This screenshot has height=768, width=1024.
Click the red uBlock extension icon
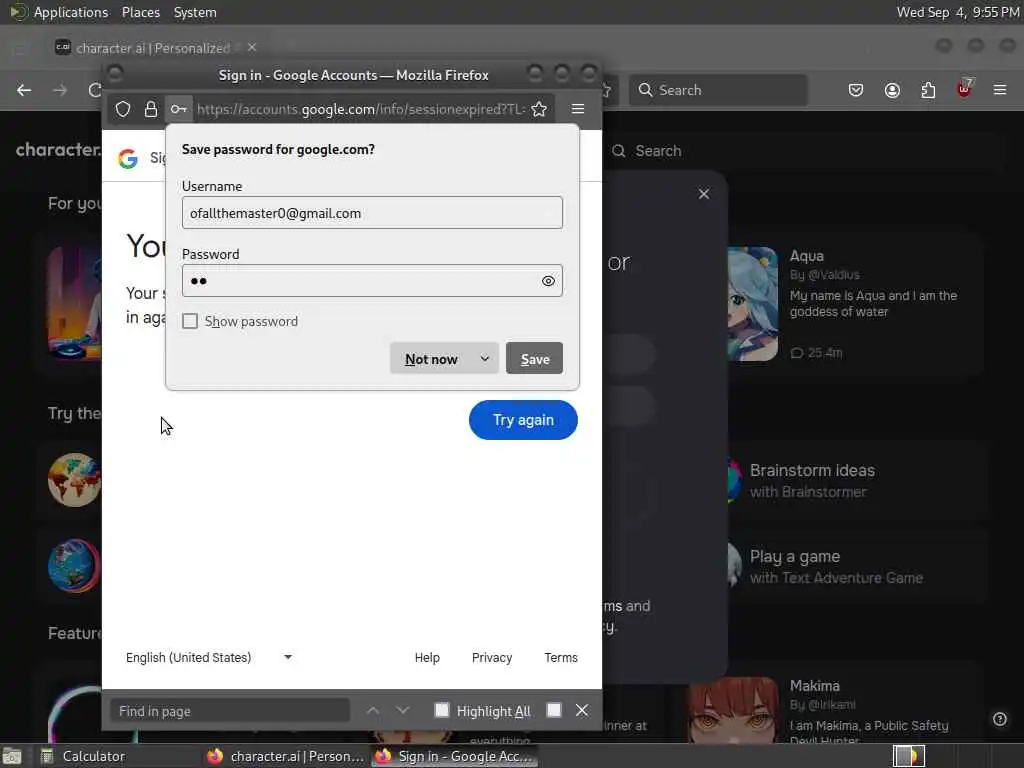point(964,89)
